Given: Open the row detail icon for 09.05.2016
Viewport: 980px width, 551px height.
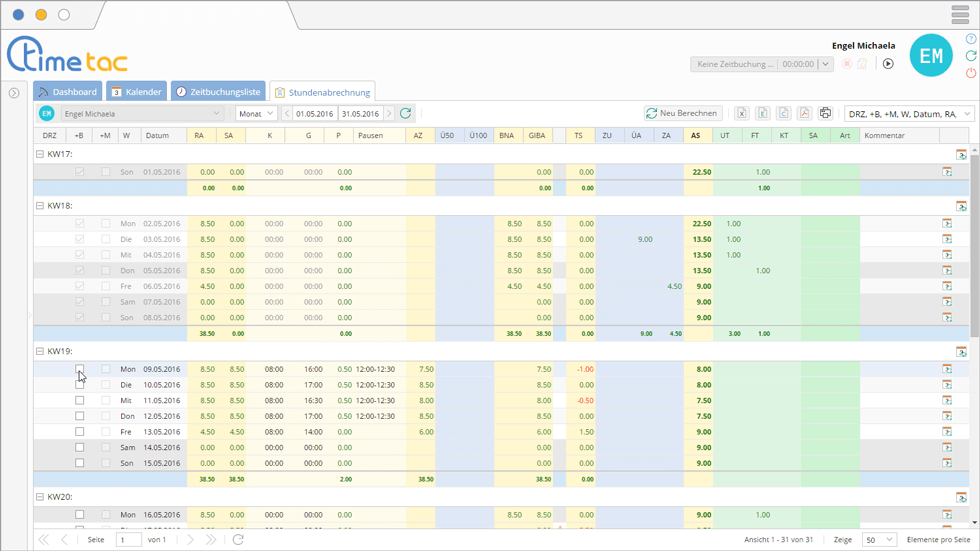Looking at the screenshot, I should point(947,369).
